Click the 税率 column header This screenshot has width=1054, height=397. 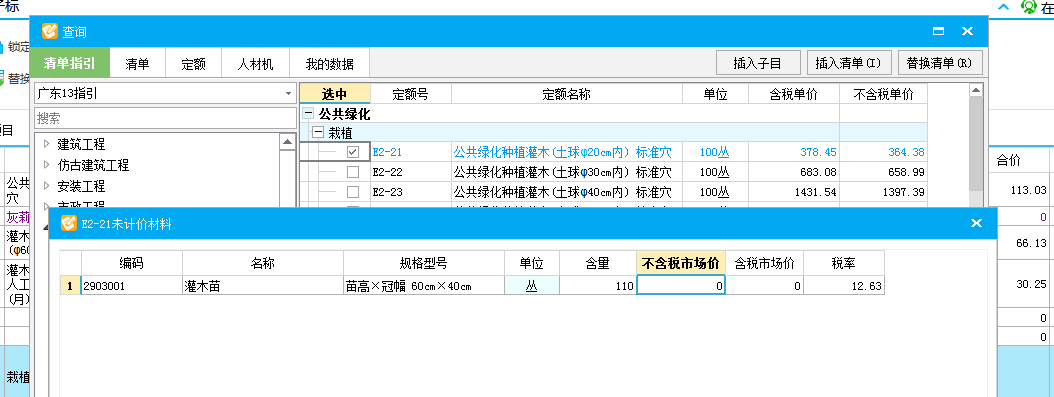(x=844, y=263)
